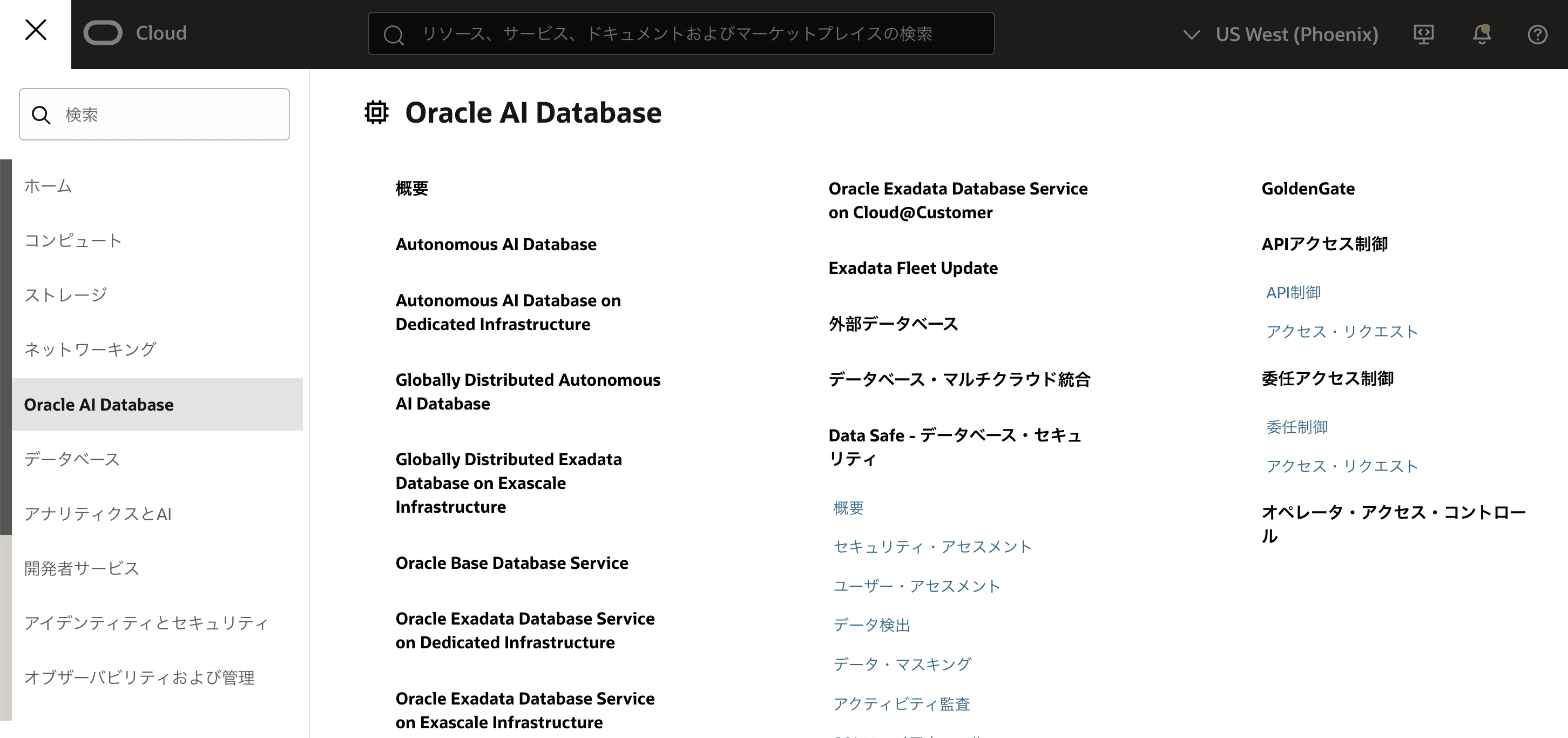The height and width of the screenshot is (738, 1568).
Task: Open Oracle Base Database Service
Action: pyautogui.click(x=511, y=562)
